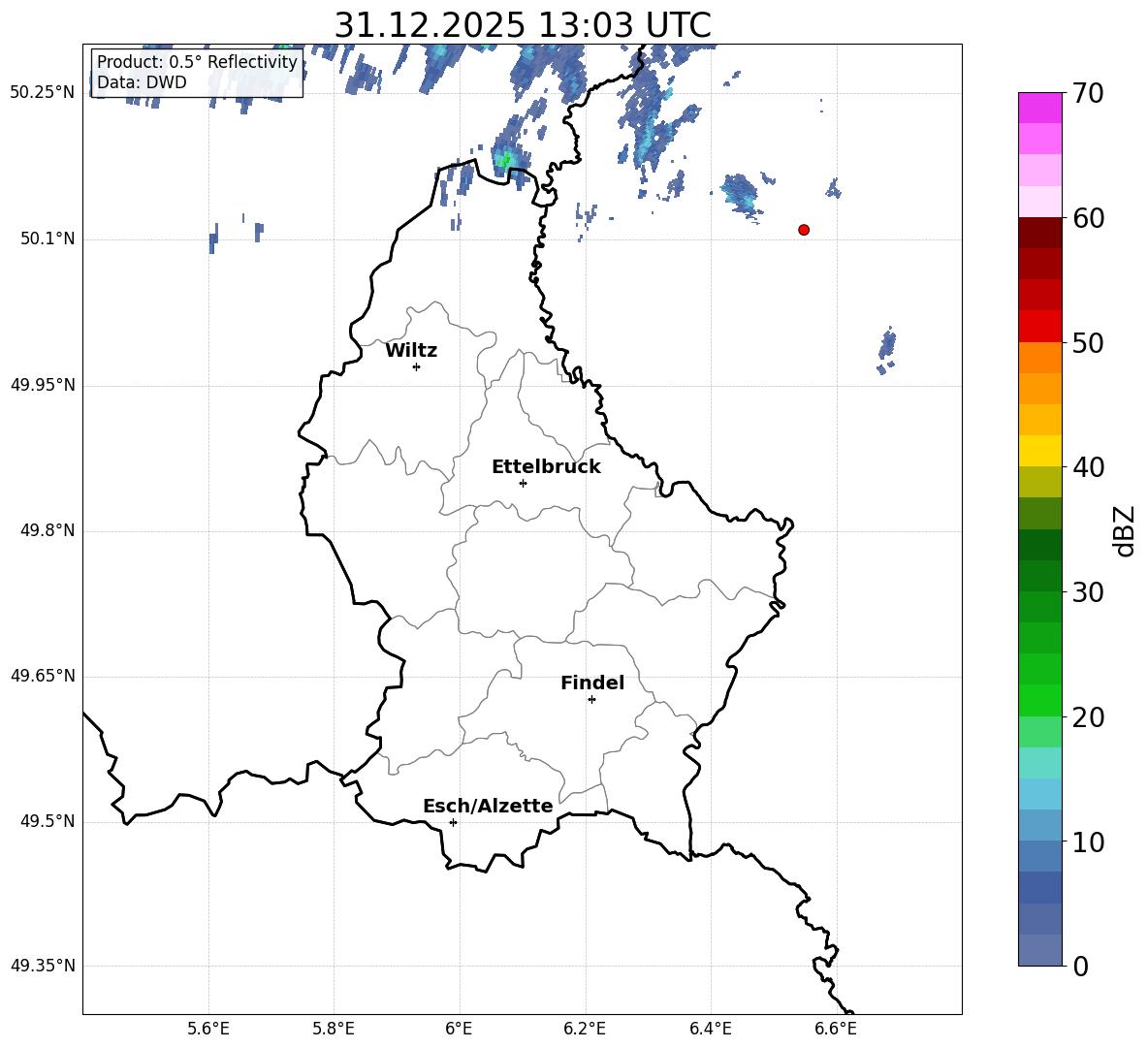Click the Product 0.5° Reflectivity info box
The height and width of the screenshot is (1048, 1148).
[197, 73]
